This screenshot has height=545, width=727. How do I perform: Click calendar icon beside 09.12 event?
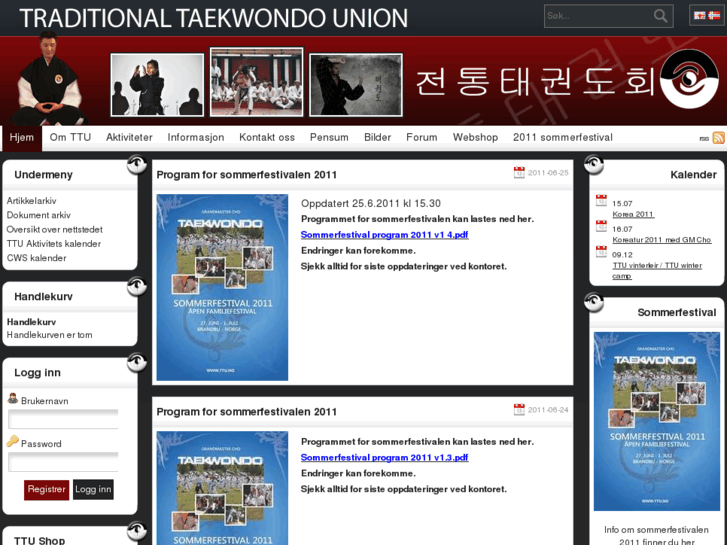tap(601, 251)
